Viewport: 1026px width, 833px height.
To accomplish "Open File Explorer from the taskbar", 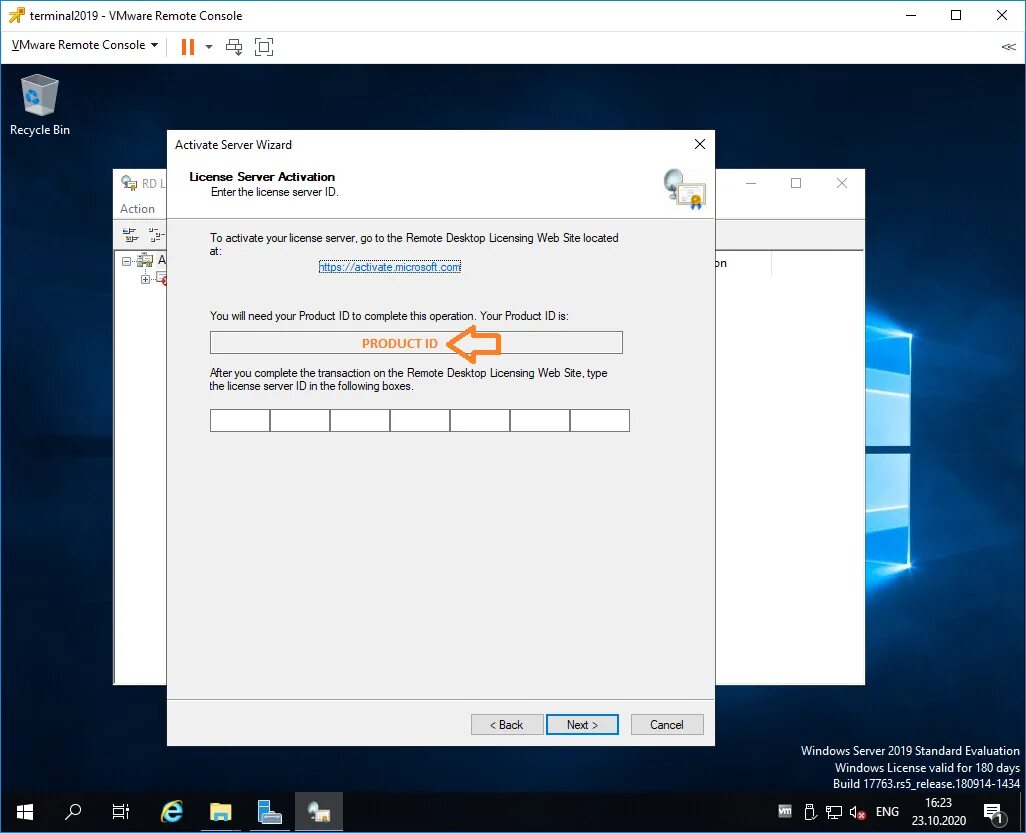I will point(221,812).
